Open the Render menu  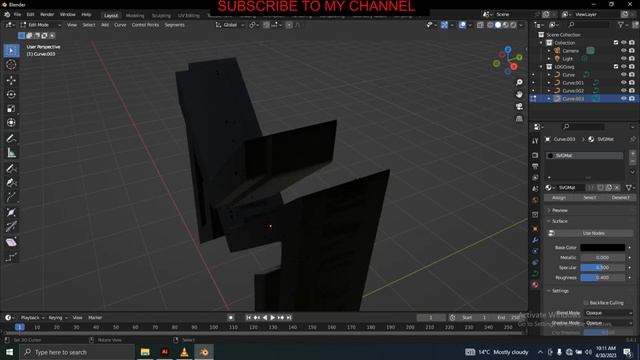tap(47, 14)
